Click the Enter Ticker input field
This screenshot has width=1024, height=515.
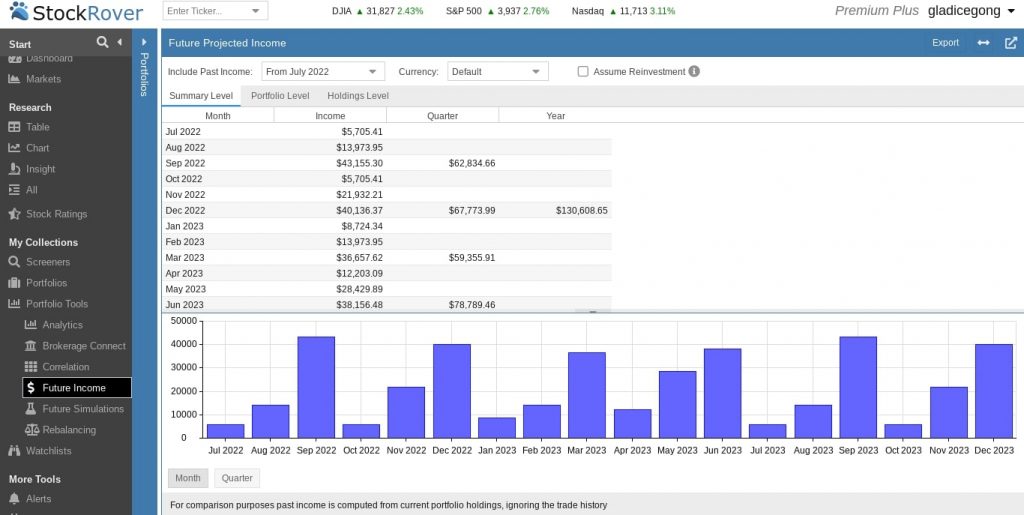pyautogui.click(x=205, y=11)
